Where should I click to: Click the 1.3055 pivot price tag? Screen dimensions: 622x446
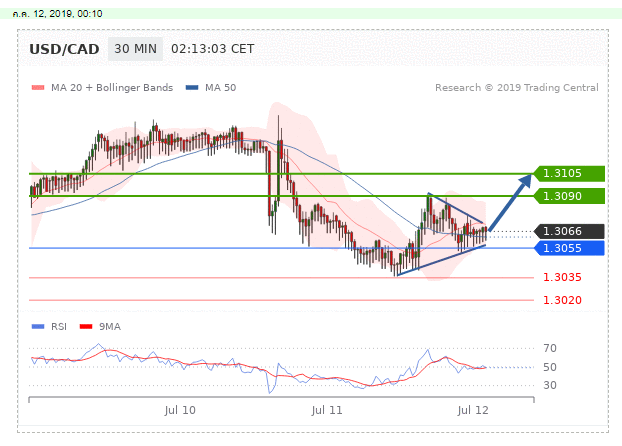569,248
